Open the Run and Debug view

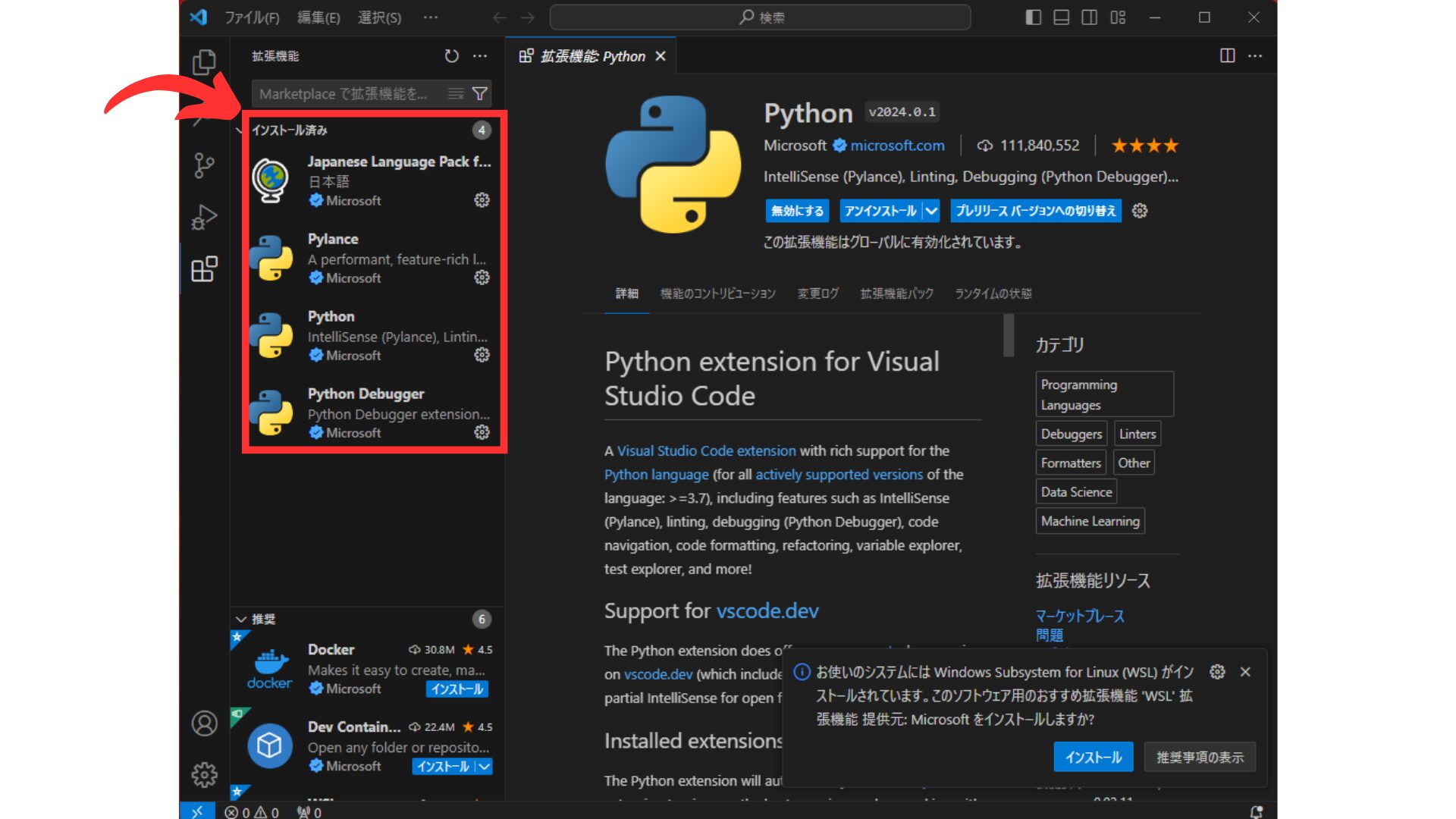[204, 217]
